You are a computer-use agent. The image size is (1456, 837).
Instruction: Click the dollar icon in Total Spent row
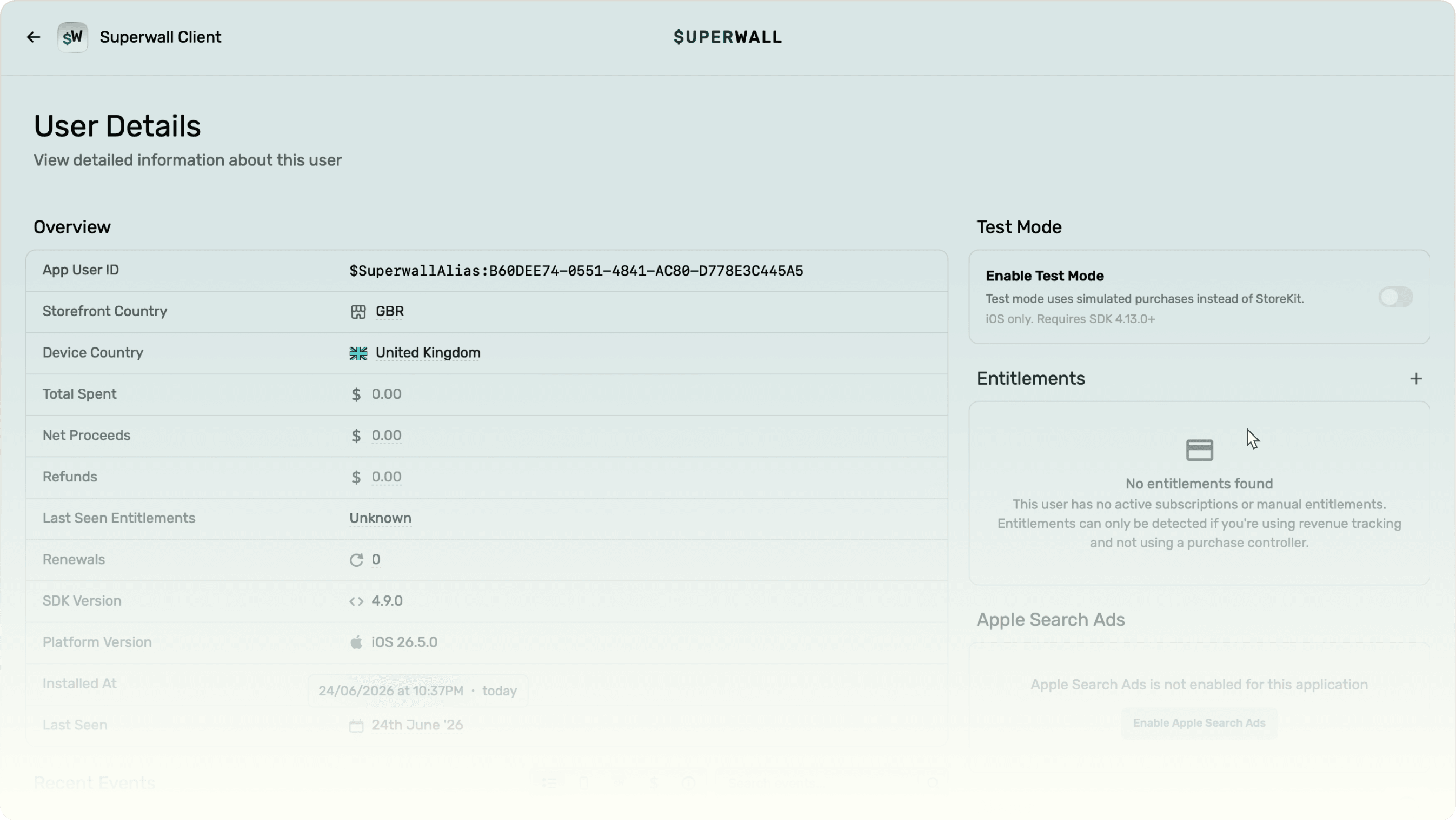[356, 394]
